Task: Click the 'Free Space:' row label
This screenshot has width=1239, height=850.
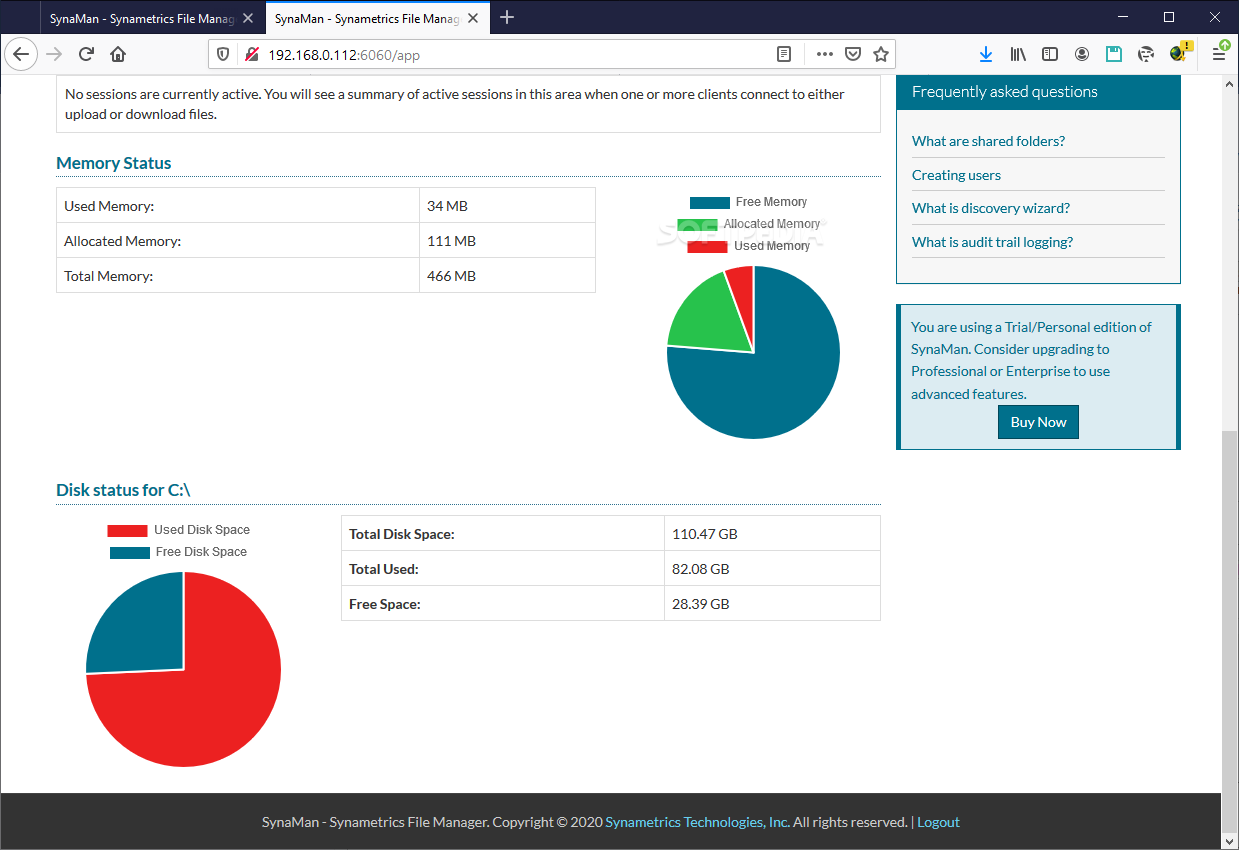Action: 385,604
